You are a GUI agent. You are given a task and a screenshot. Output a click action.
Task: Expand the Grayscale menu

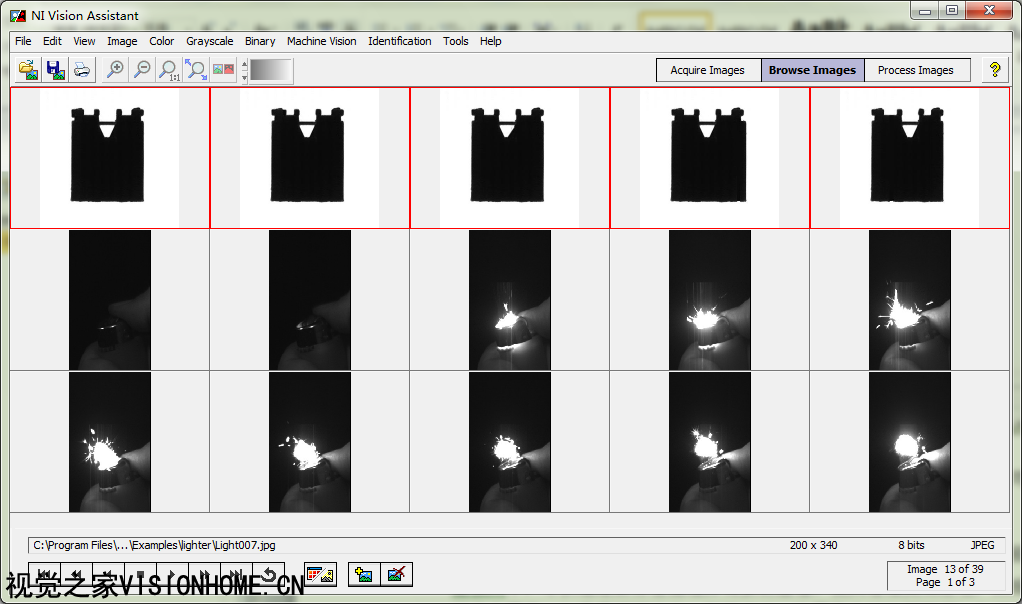point(209,41)
